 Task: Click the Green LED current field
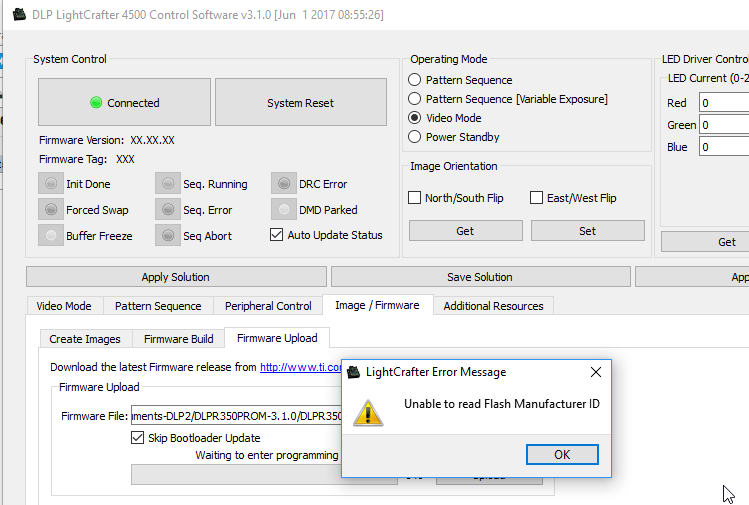tap(724, 125)
